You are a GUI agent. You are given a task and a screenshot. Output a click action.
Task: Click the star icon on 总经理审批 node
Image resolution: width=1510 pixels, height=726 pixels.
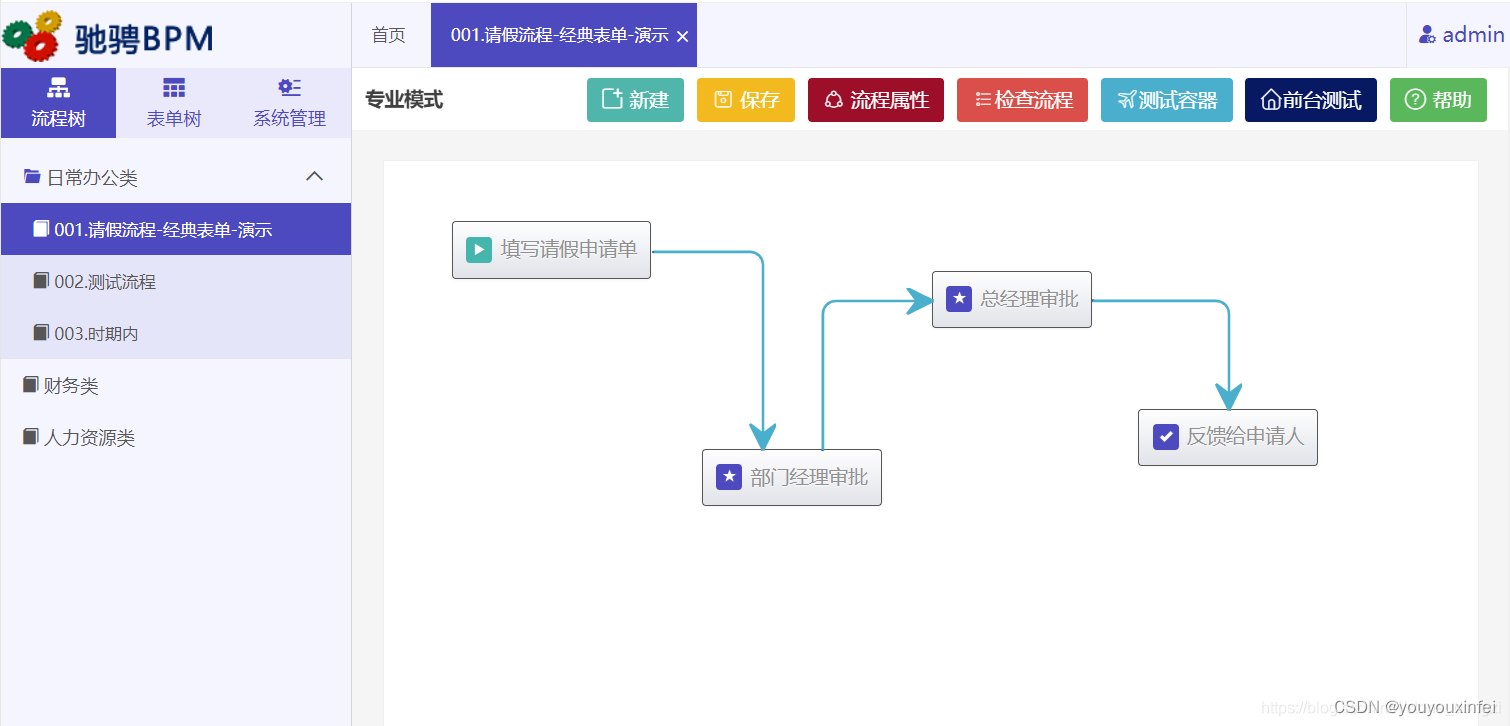coord(958,298)
